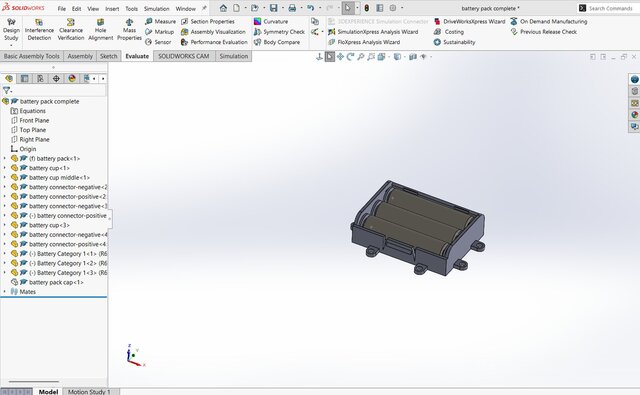Viewport: 640px width, 395px height.
Task: Open the Insert menu
Action: (112, 9)
